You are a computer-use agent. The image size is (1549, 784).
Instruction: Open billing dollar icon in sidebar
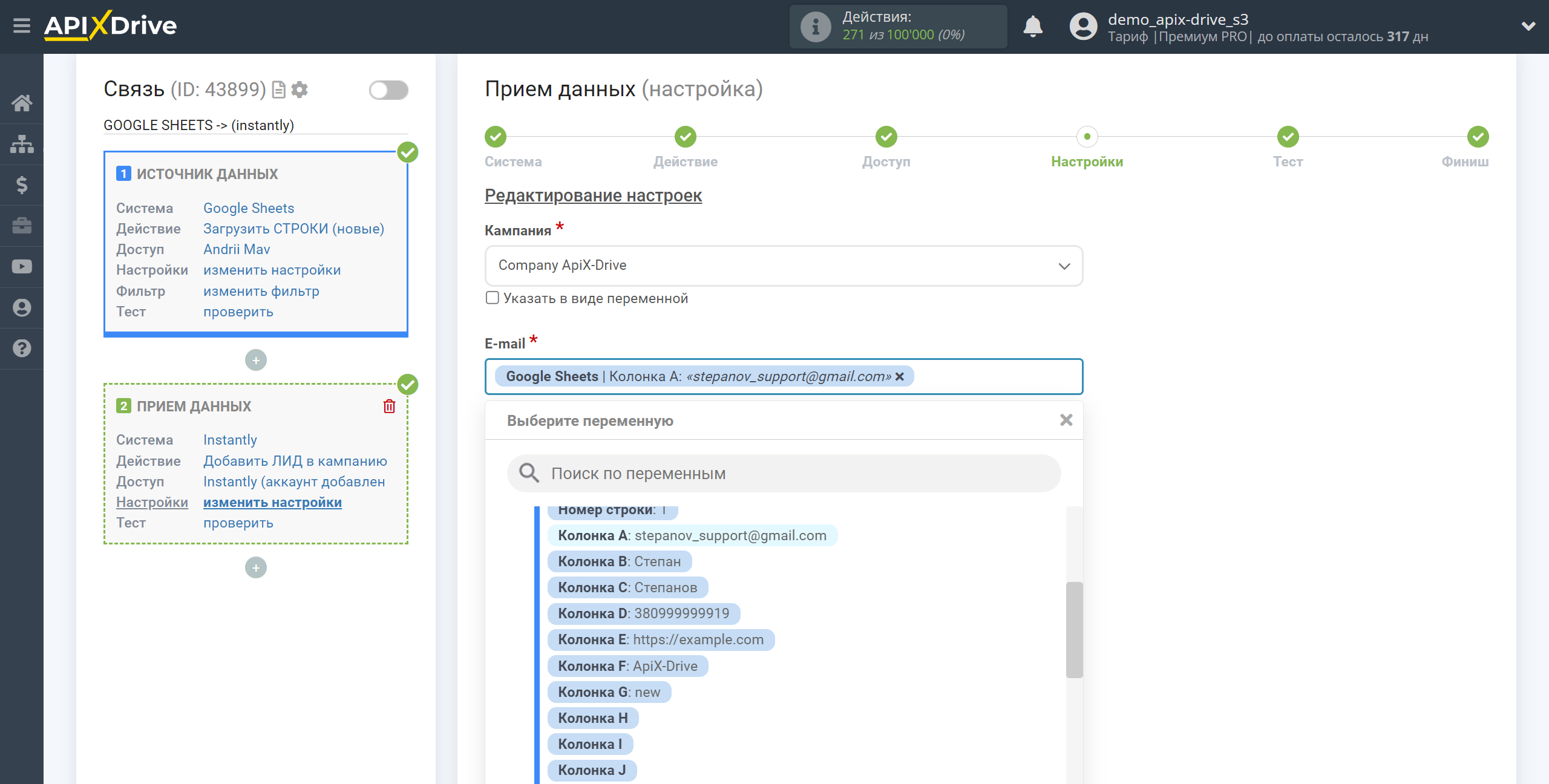[22, 185]
